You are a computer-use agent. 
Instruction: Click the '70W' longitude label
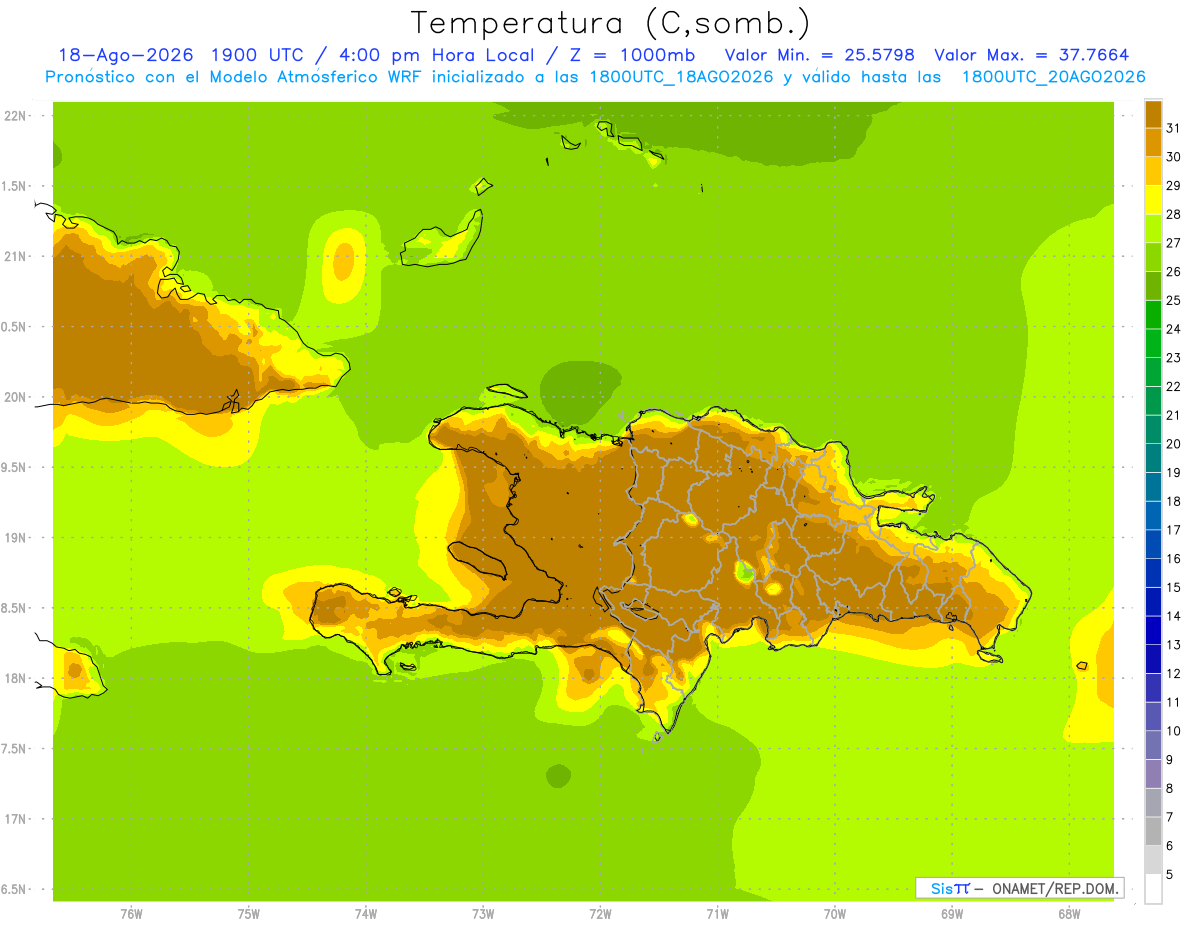[835, 913]
